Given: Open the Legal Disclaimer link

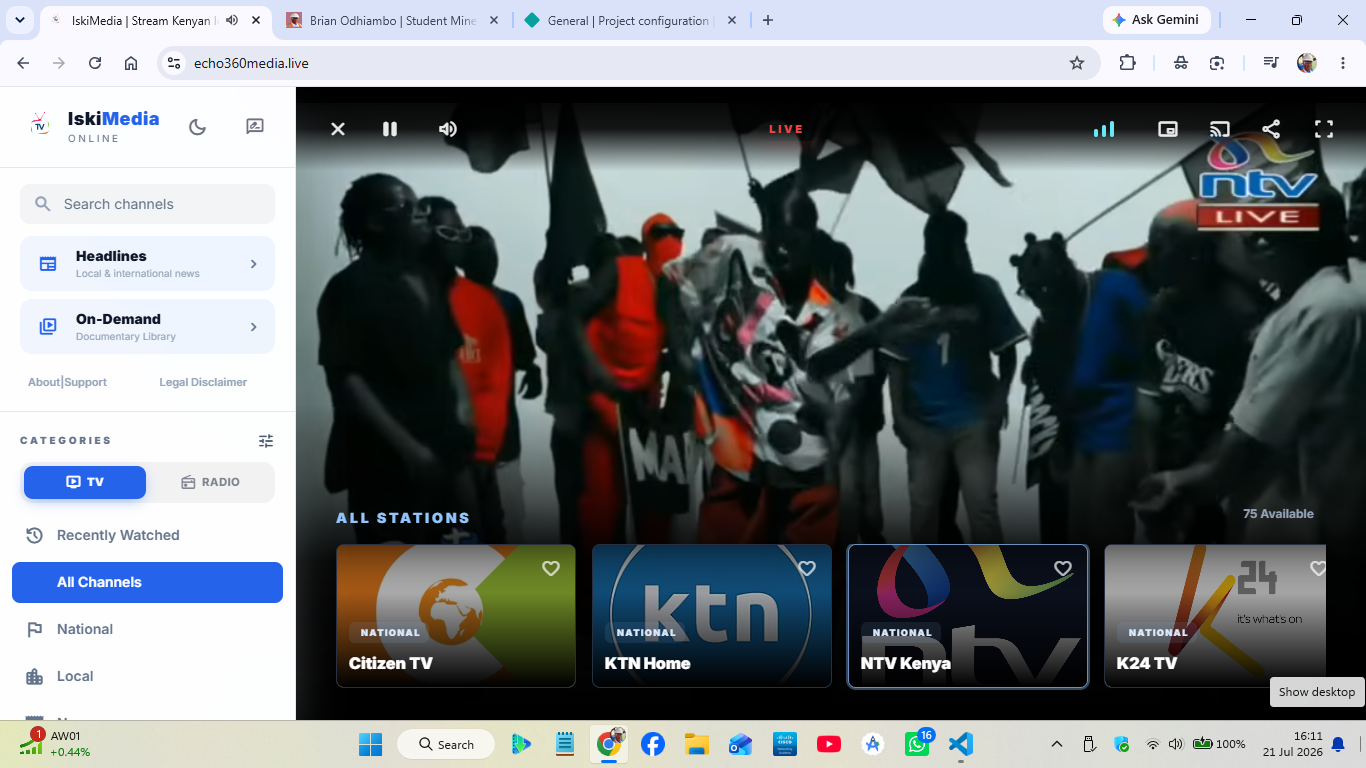Looking at the screenshot, I should [x=203, y=382].
